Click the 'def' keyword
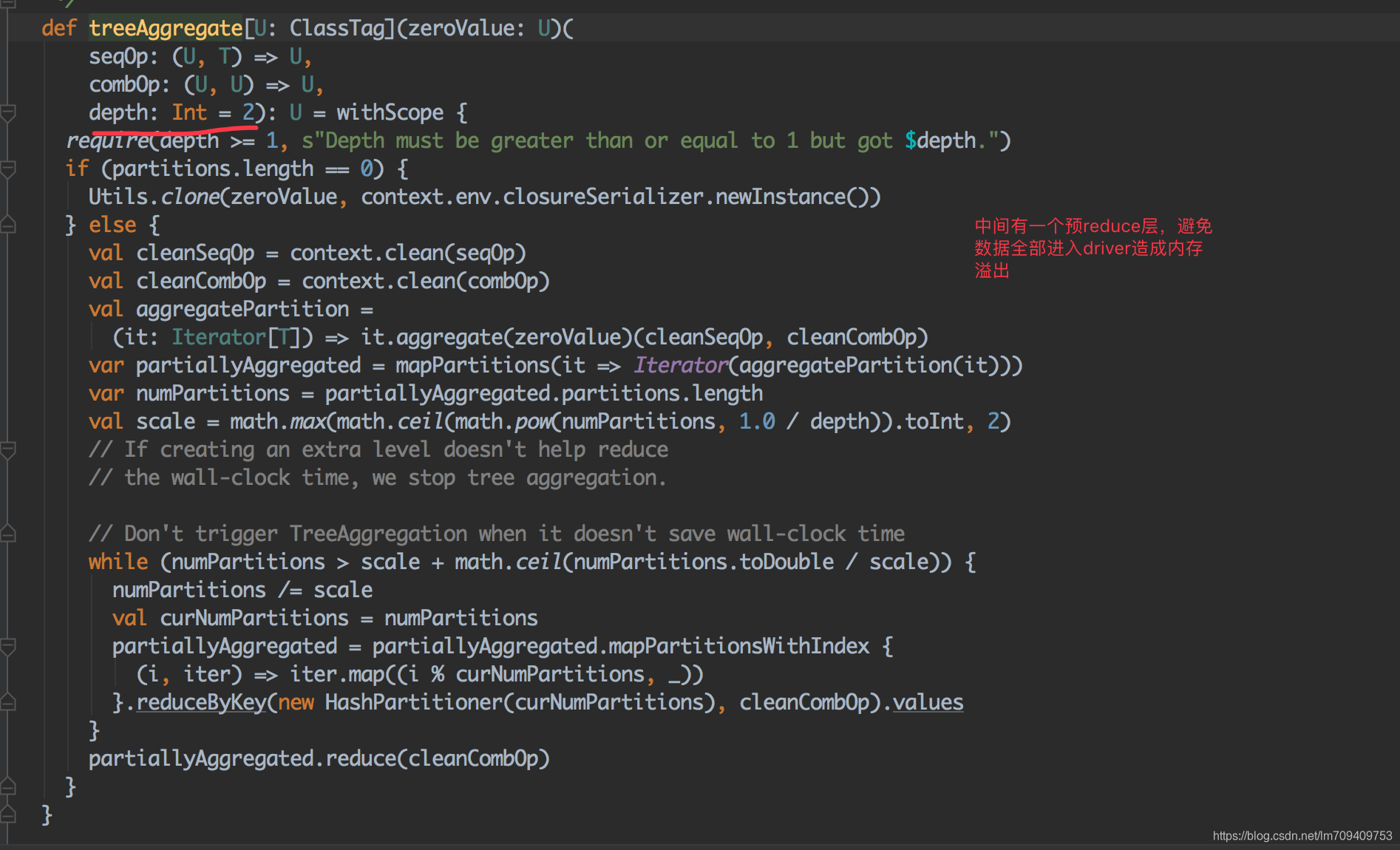The width and height of the screenshot is (1400, 850). click(x=59, y=28)
